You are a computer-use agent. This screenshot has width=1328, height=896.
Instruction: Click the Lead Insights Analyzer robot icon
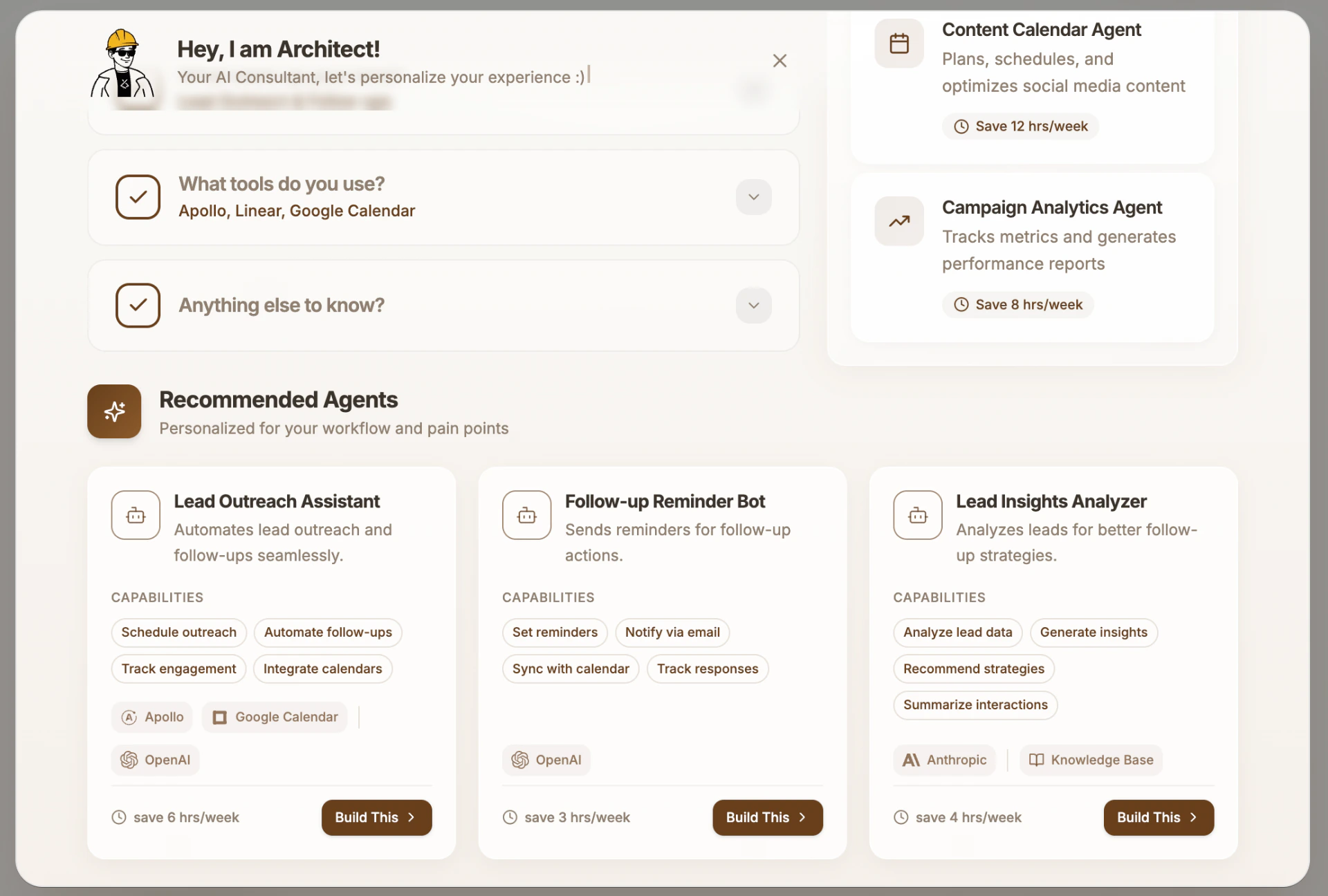click(917, 515)
